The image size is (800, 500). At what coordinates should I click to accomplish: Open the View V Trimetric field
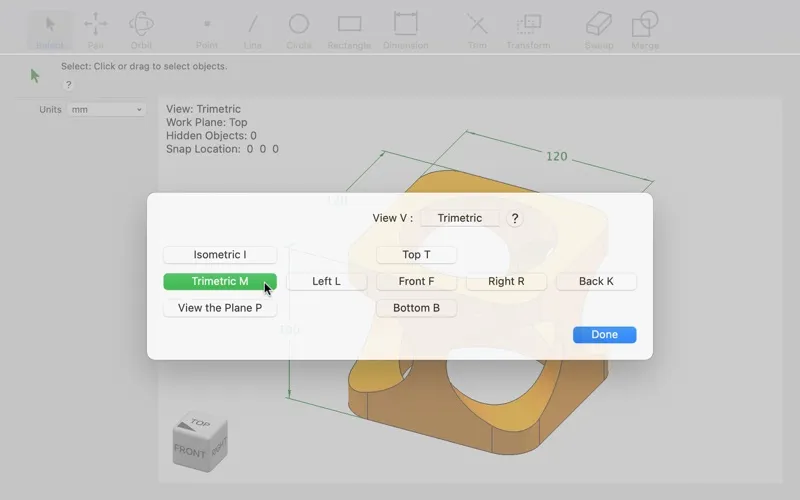click(x=460, y=218)
